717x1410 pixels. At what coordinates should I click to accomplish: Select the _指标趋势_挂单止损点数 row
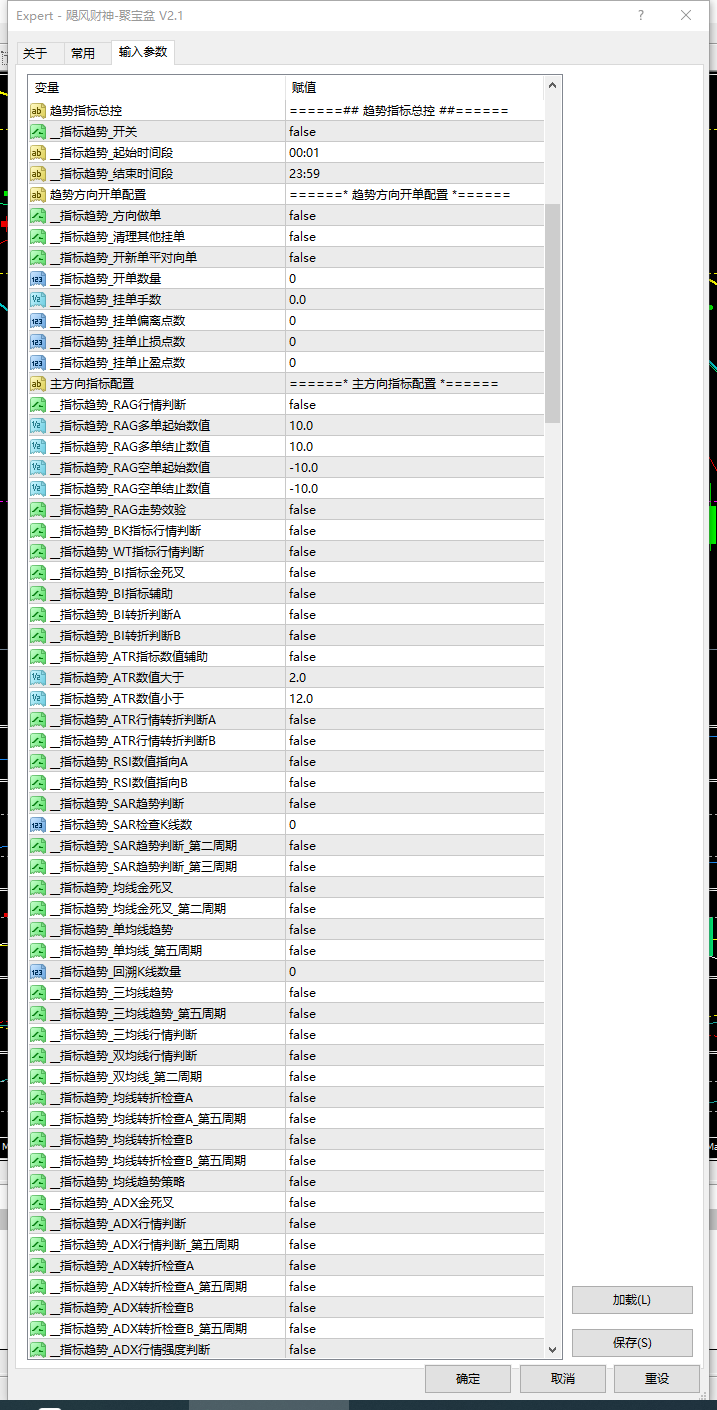point(286,342)
